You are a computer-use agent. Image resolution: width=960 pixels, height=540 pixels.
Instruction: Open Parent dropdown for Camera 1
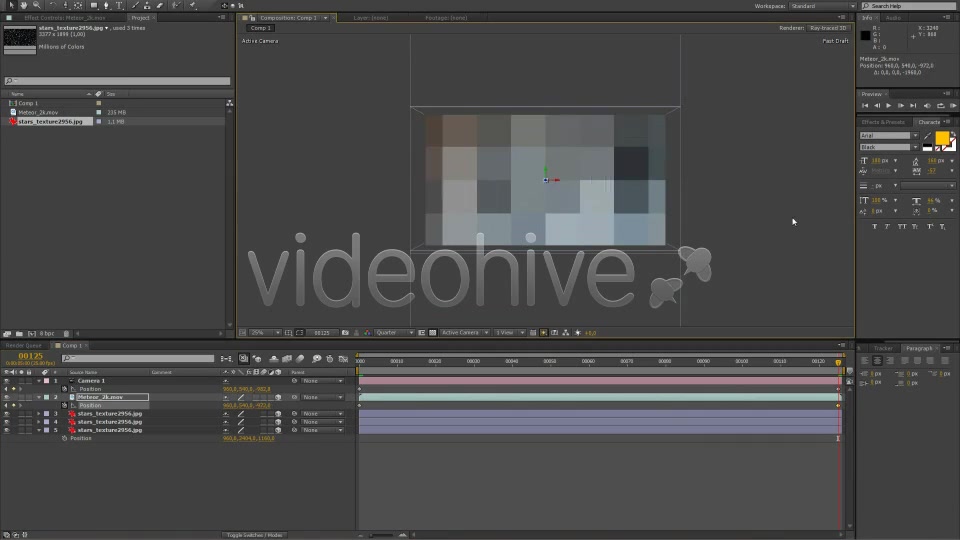323,381
